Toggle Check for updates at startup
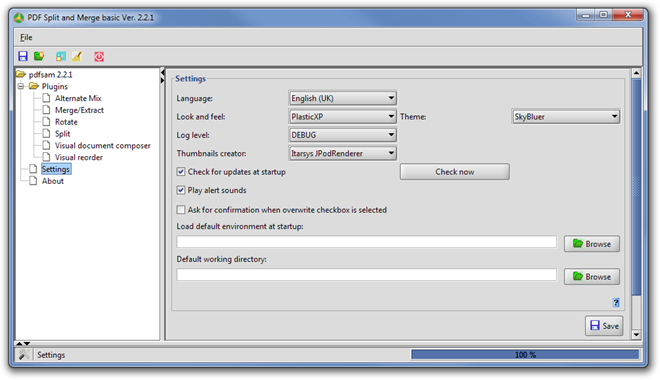 (x=181, y=172)
